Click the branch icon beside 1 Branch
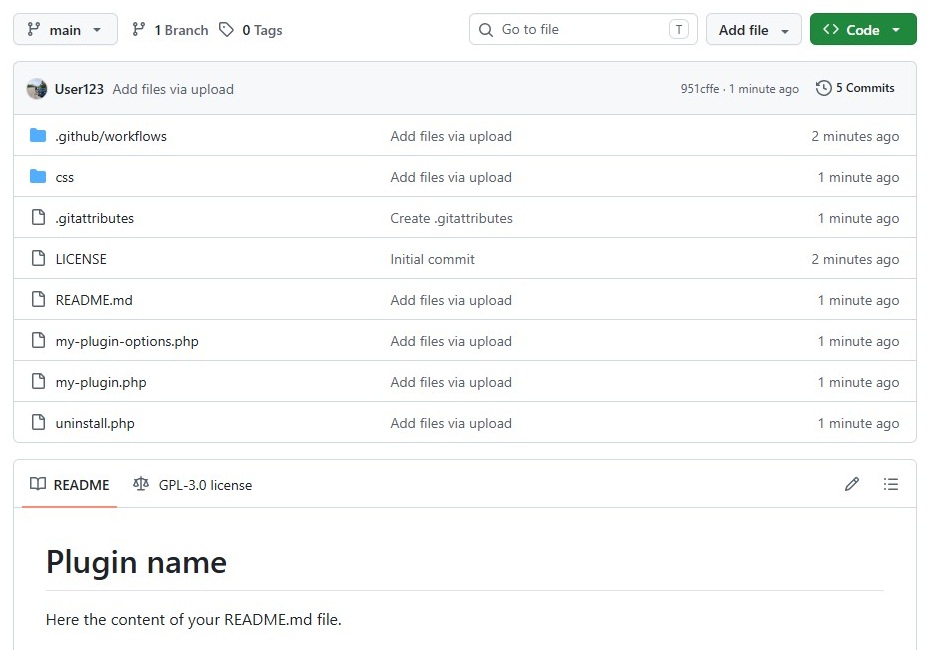 coord(139,29)
